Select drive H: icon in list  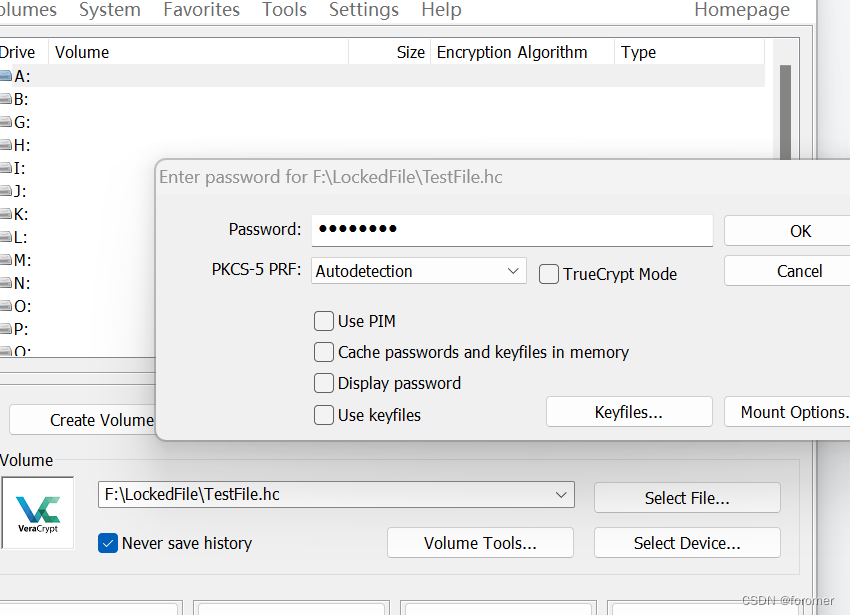[x=5, y=145]
